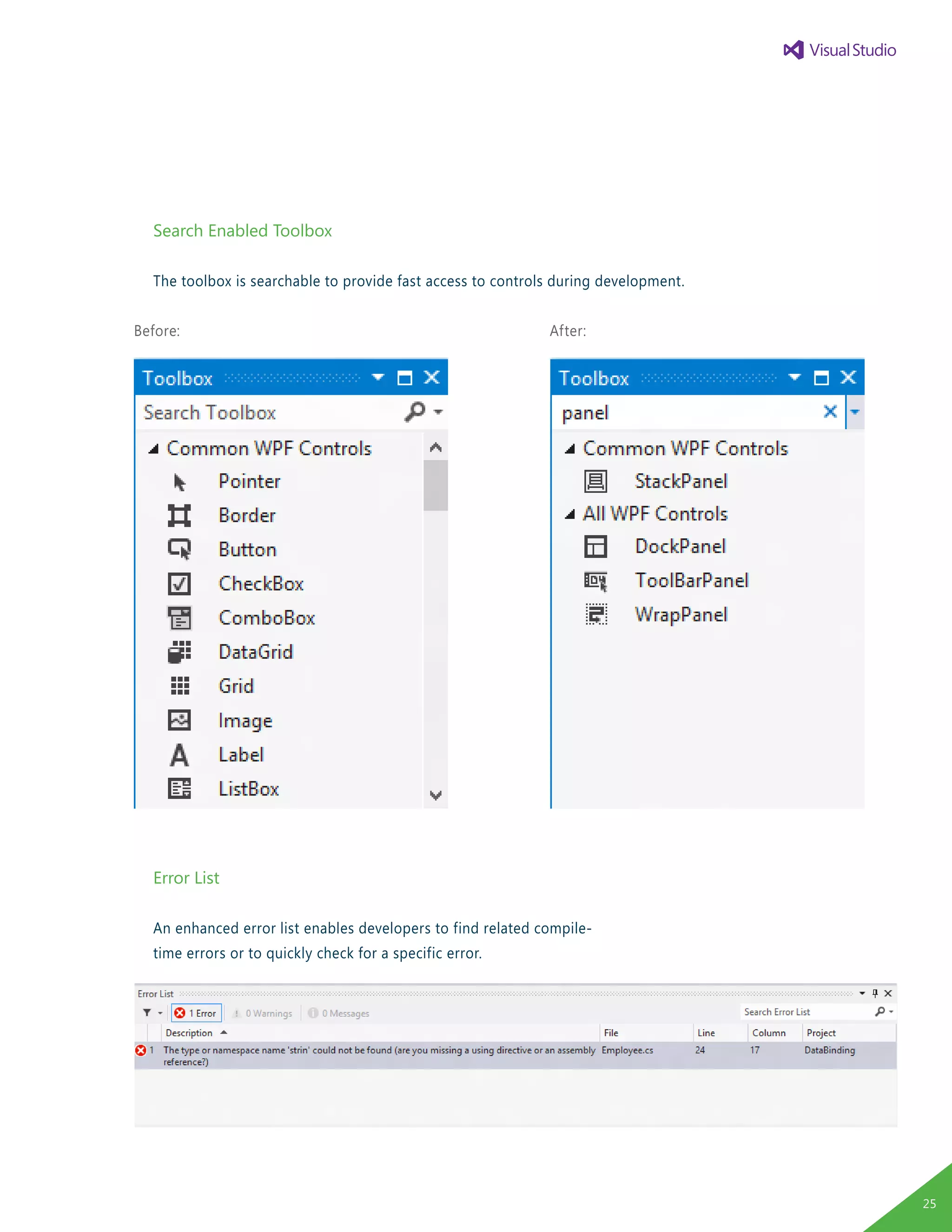Select the WrapPanel item label

tap(681, 616)
